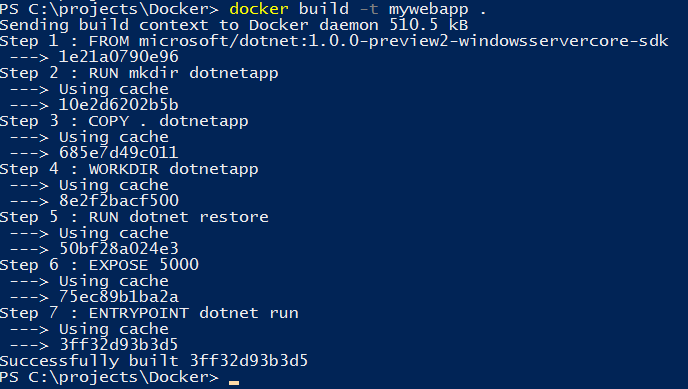Click the Step 1 FROM microsoft/dotnet line
This screenshot has height=389, width=688.
coord(334,41)
